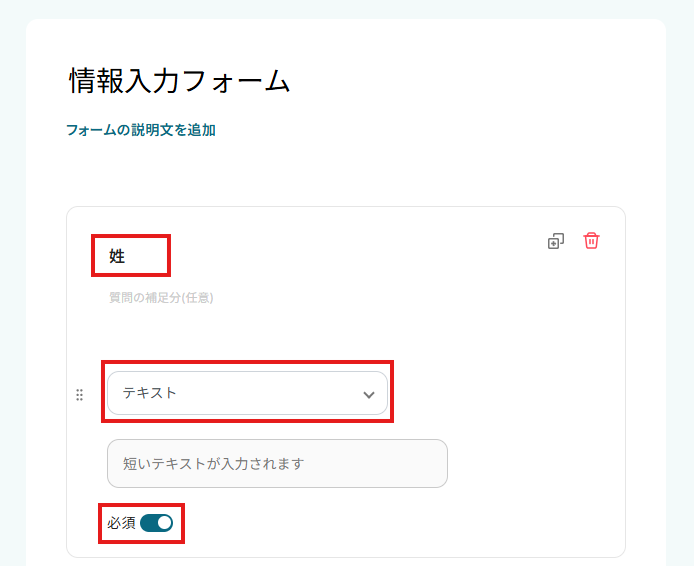Edit the 姓 question title field
694x566 pixels.
point(130,256)
